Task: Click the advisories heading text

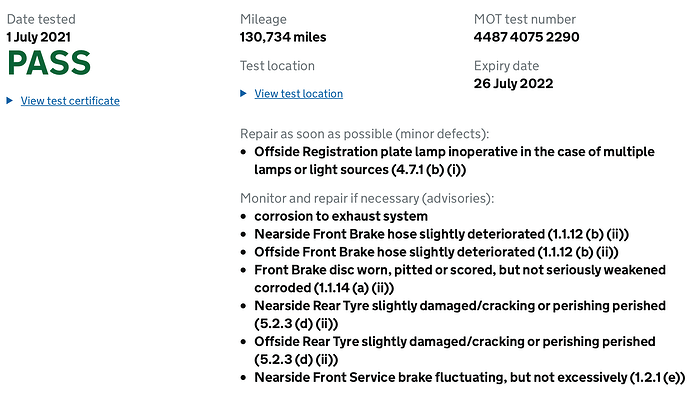Action: pos(367,199)
